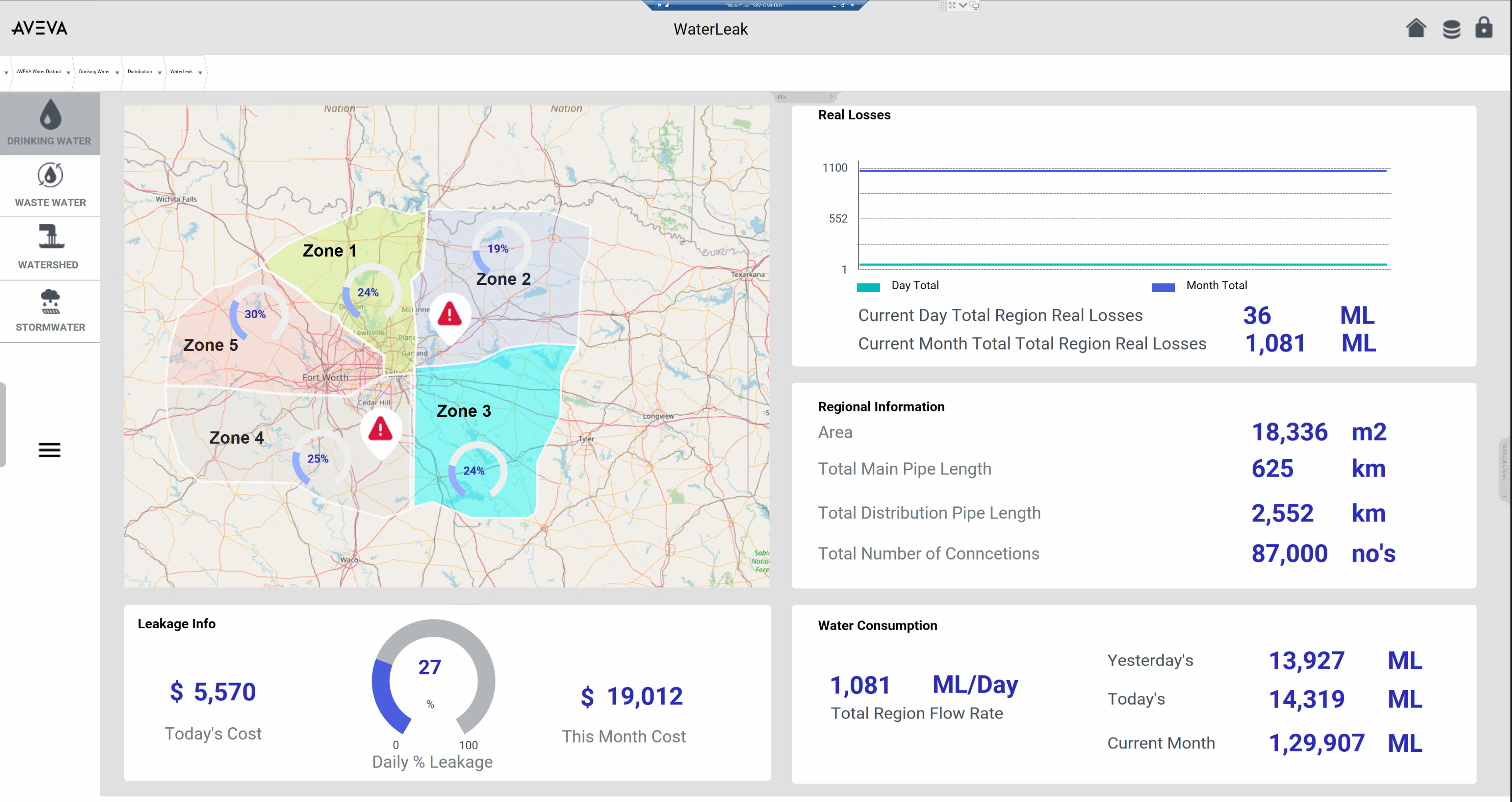Click the fullscreen arrows icon at the top

952,5
